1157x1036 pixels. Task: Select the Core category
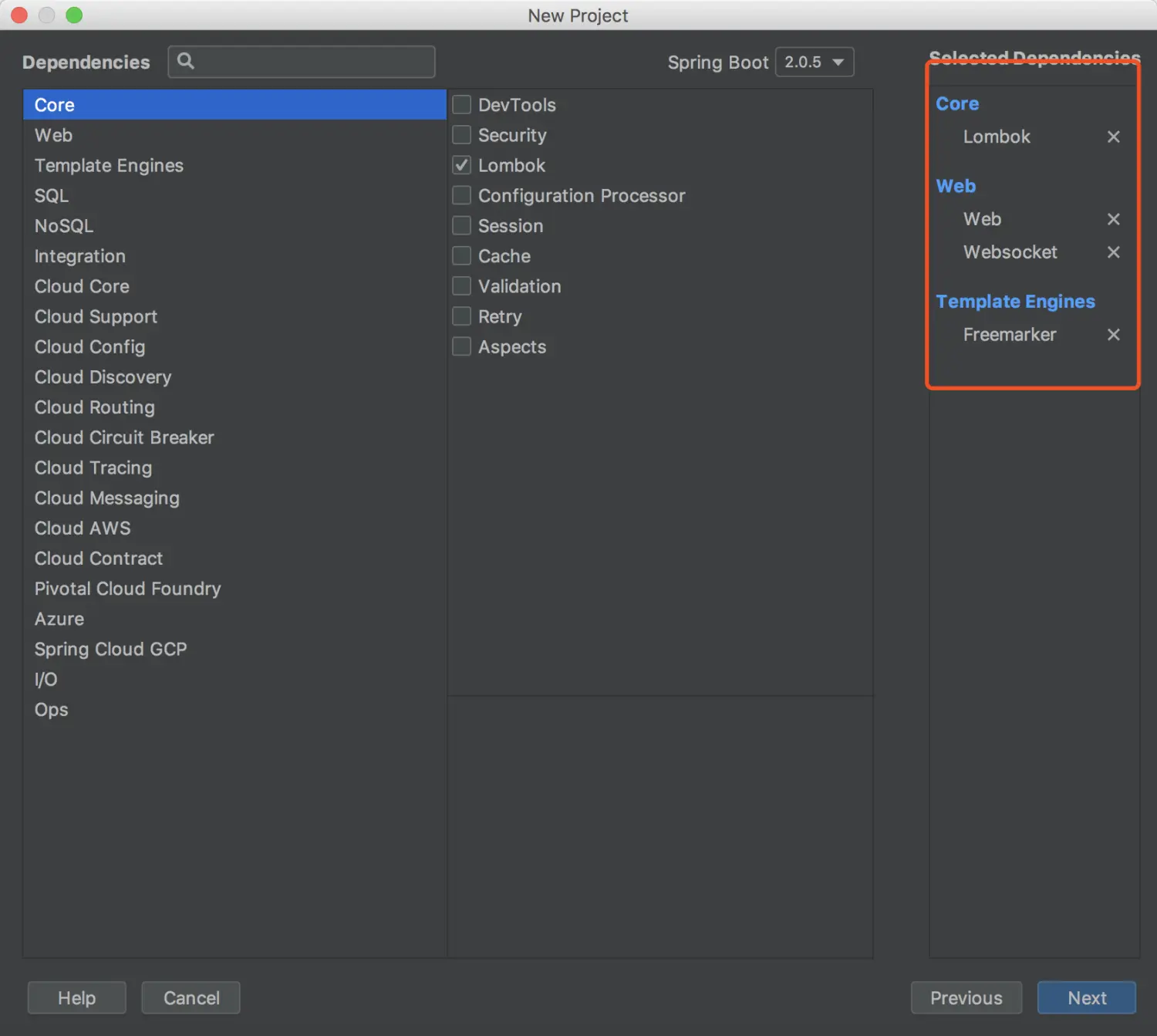[x=234, y=105]
